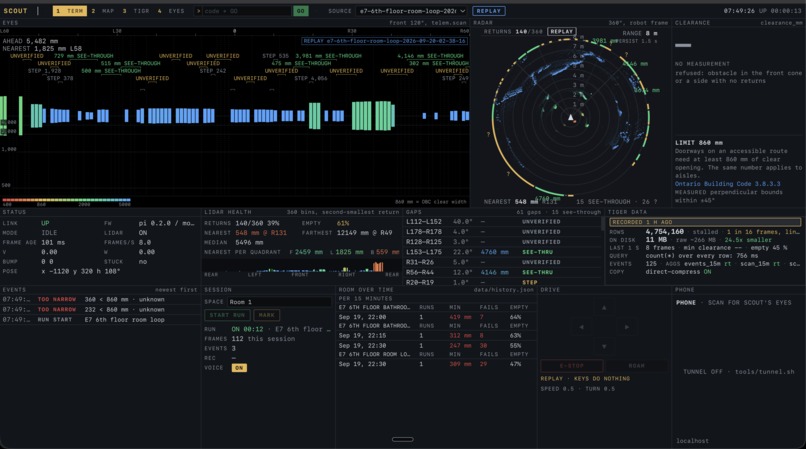The image size is (806, 449).
Task: Click the clock 07:49:26 in top bar
Action: (x=739, y=11)
